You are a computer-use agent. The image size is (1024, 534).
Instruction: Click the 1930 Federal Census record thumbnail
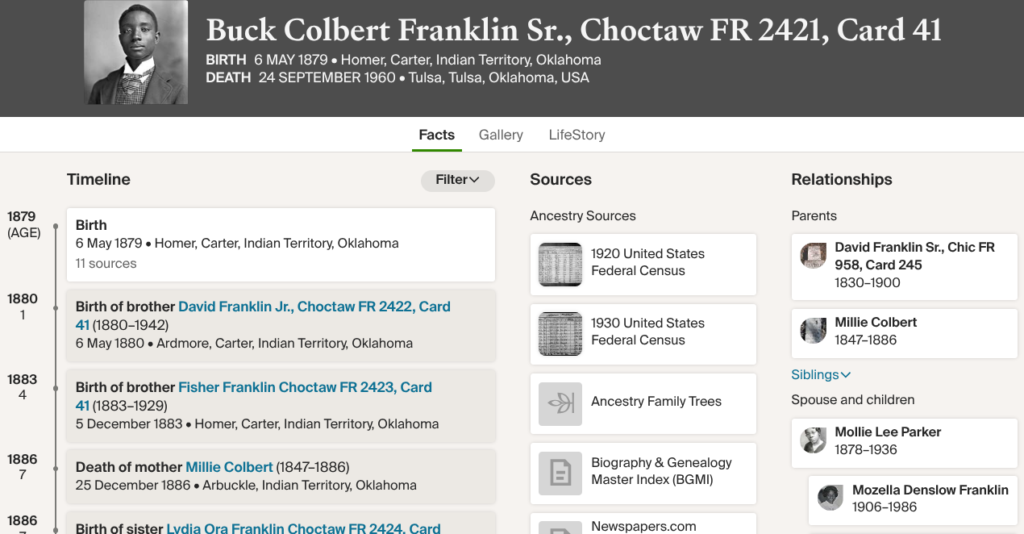(560, 334)
